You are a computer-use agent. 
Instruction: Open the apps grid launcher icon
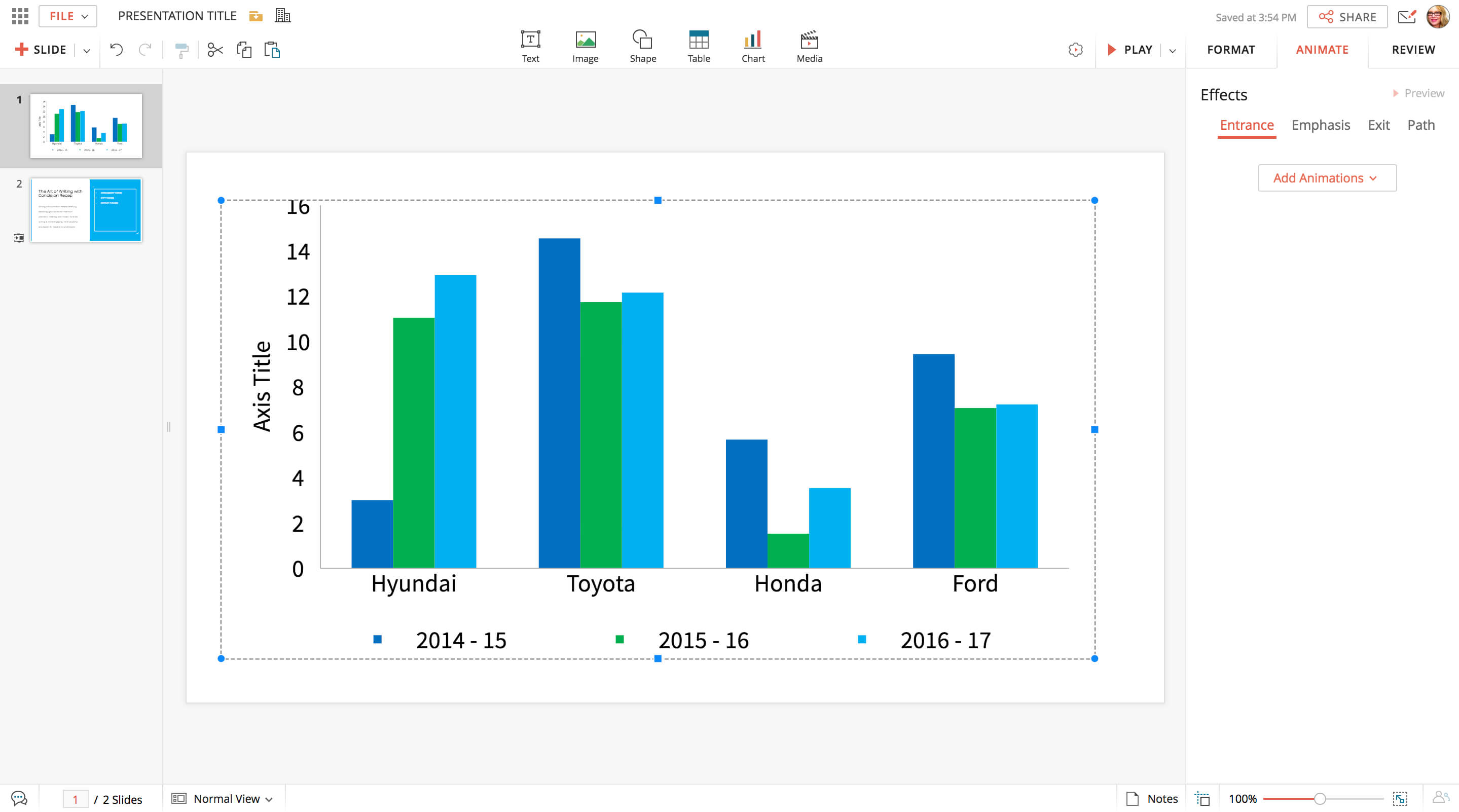(x=20, y=16)
